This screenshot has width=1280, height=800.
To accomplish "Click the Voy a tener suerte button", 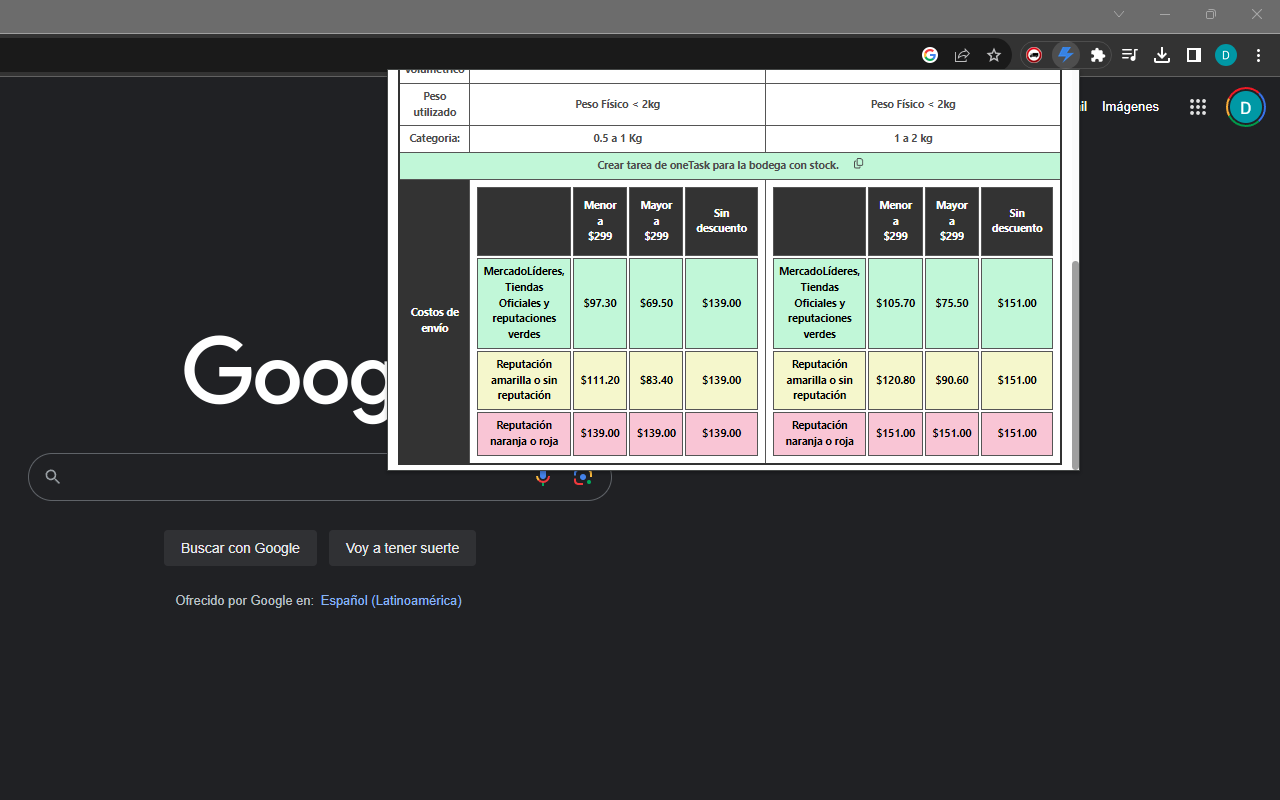I will tap(402, 548).
